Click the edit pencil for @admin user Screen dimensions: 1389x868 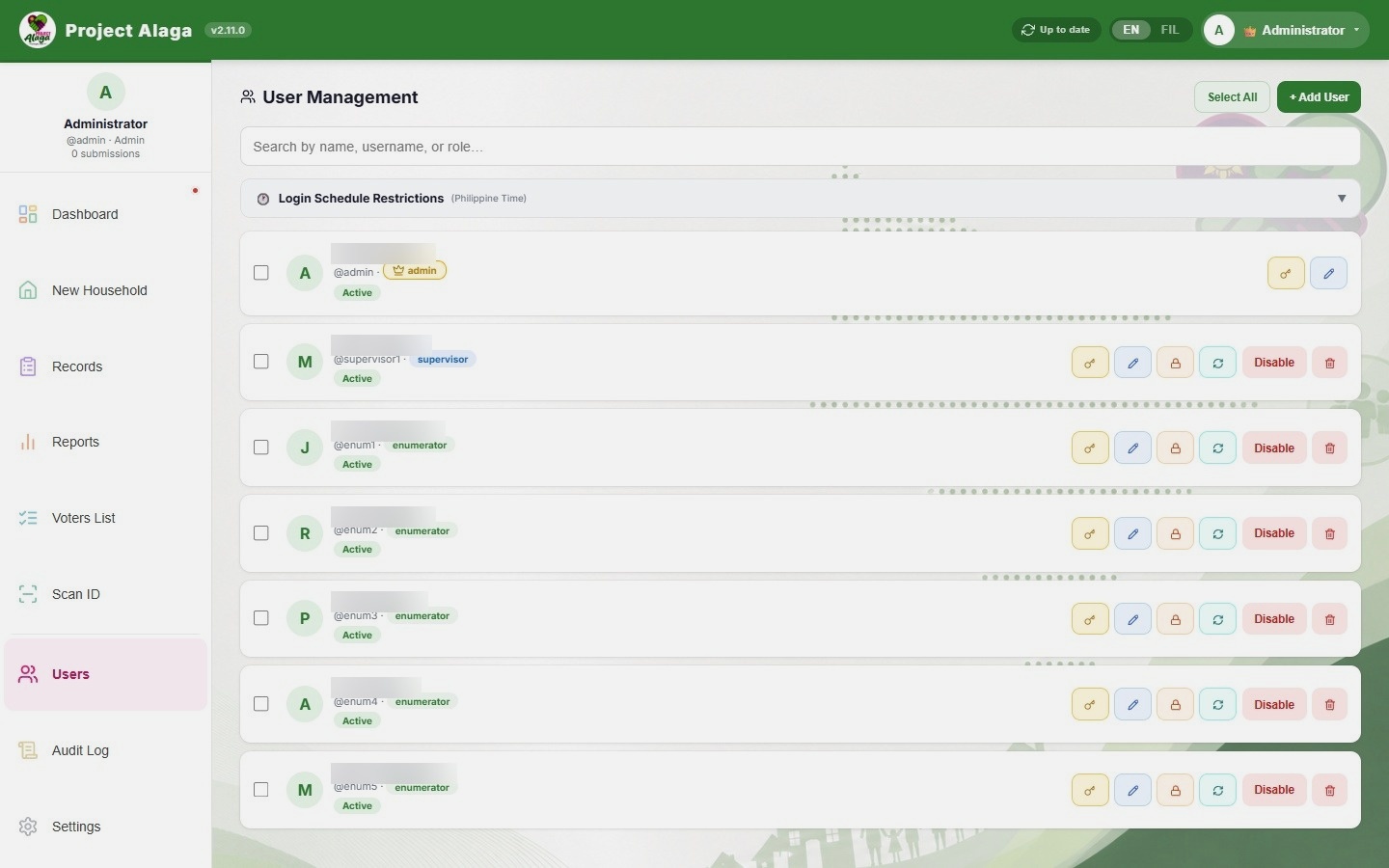coord(1328,273)
